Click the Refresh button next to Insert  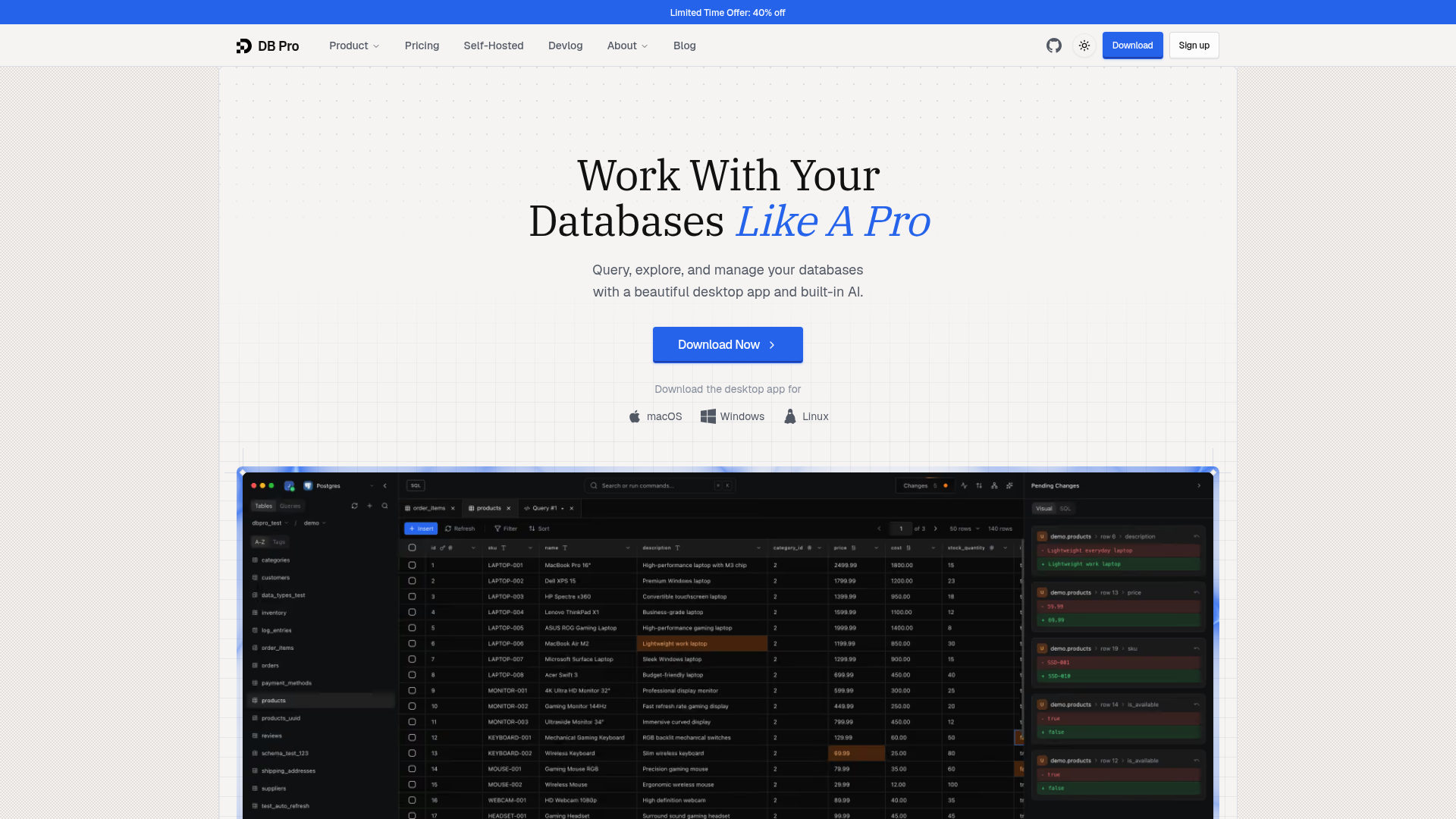460,529
